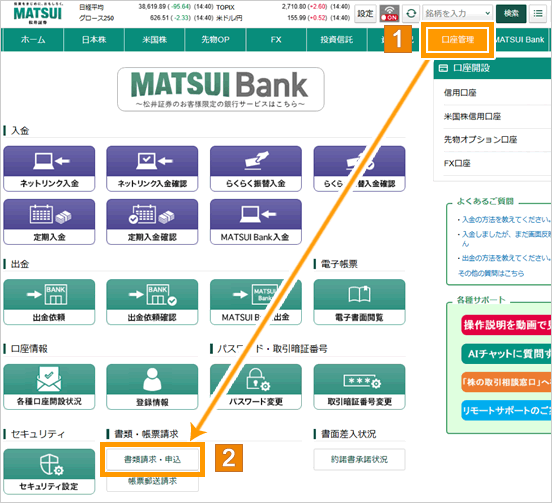
Task: Open 口座管理 tab
Action: (458, 40)
